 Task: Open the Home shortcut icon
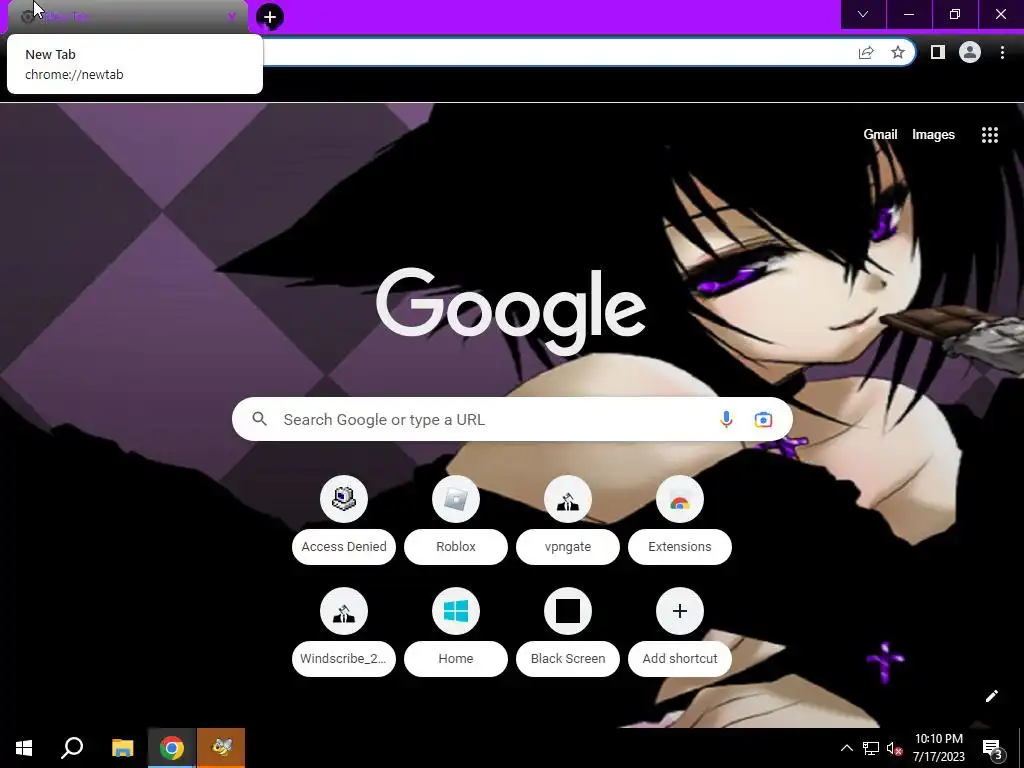(x=456, y=611)
